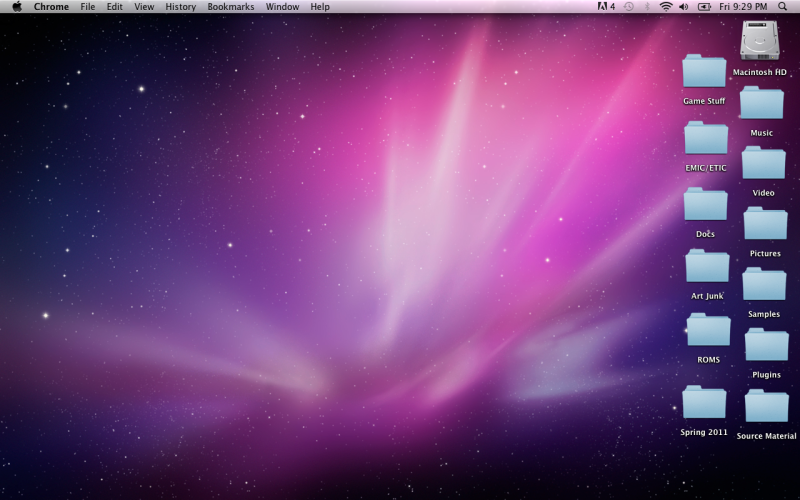The width and height of the screenshot is (800, 500).
Task: Open the File menu
Action: pos(88,7)
